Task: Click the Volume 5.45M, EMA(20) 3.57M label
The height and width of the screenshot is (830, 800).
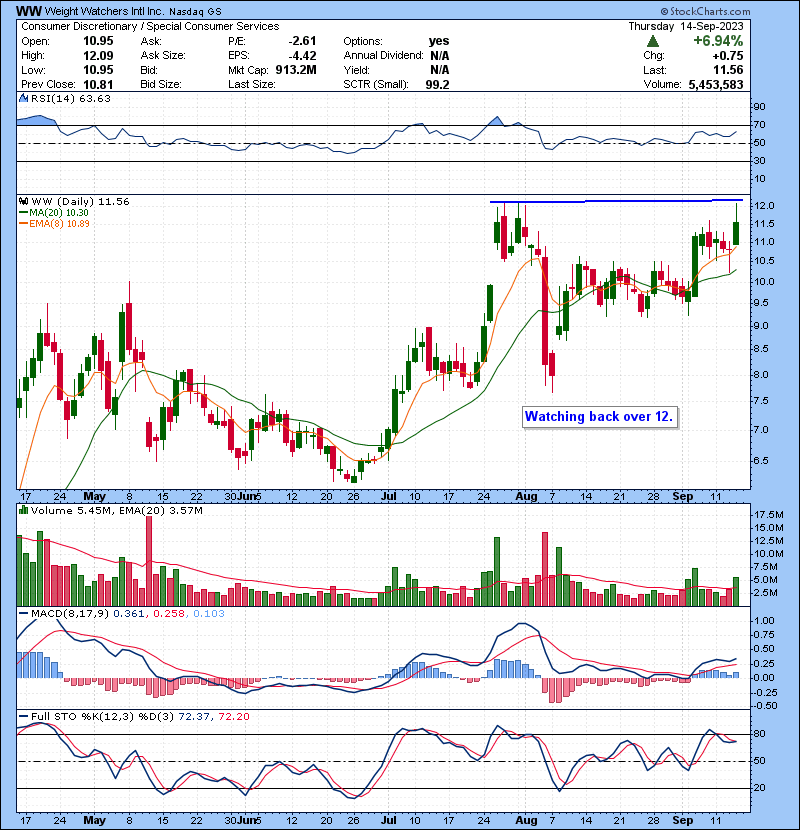Action: [x=116, y=510]
